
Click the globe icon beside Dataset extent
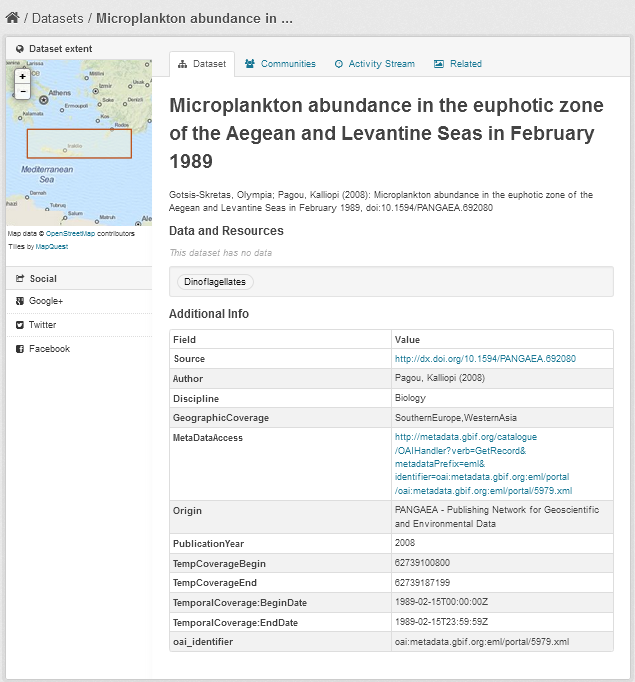20,48
